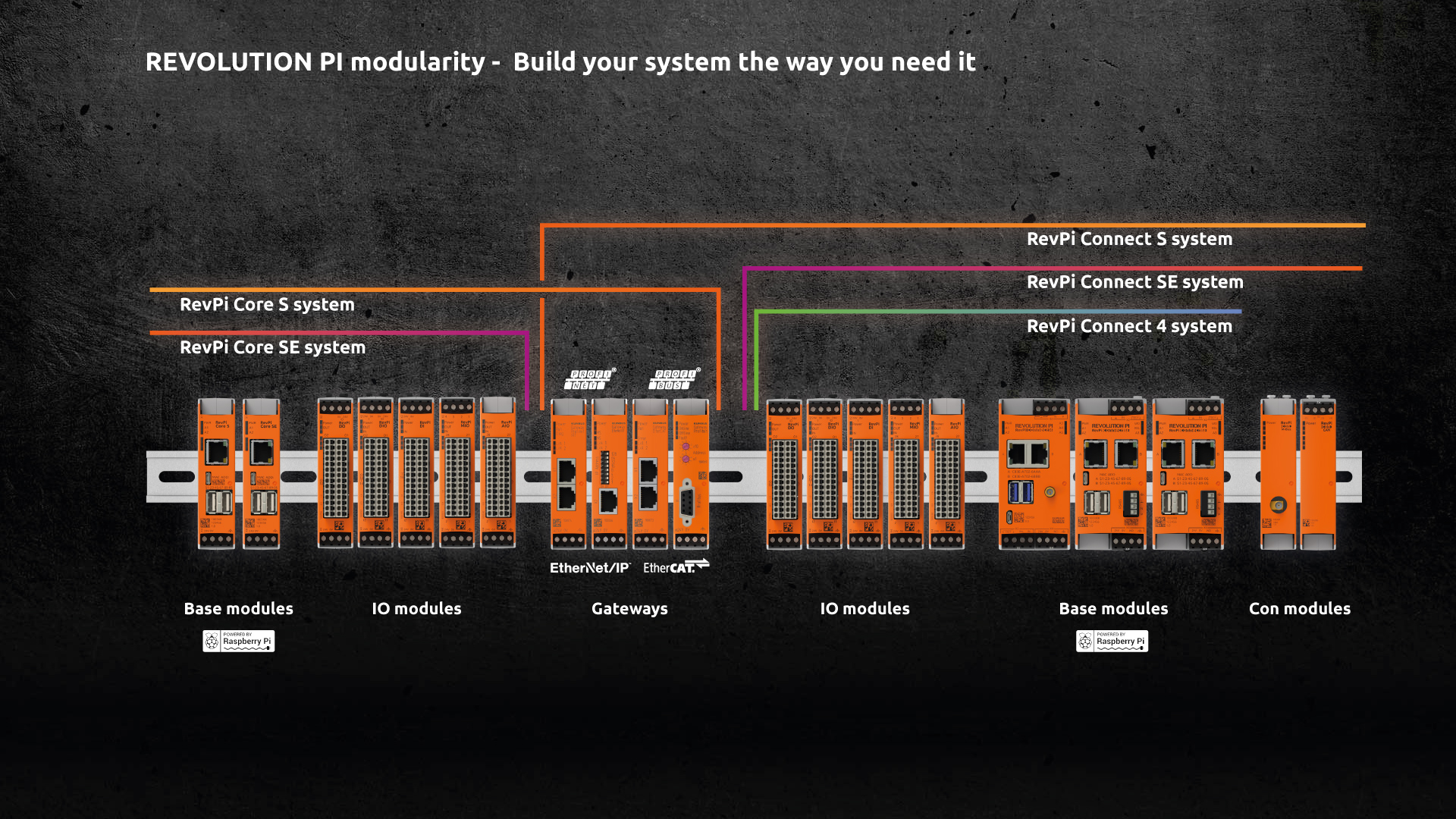Screen dimensions: 1456x819
Task: Select the RevPi Core SE module
Action: tap(262, 474)
